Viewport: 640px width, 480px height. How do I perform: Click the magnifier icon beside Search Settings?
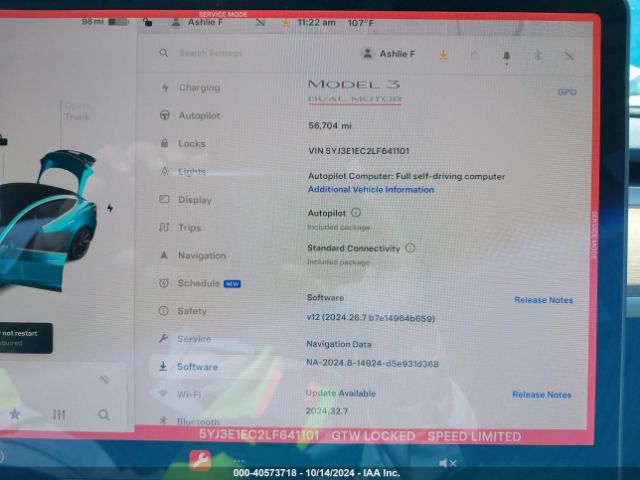(164, 53)
